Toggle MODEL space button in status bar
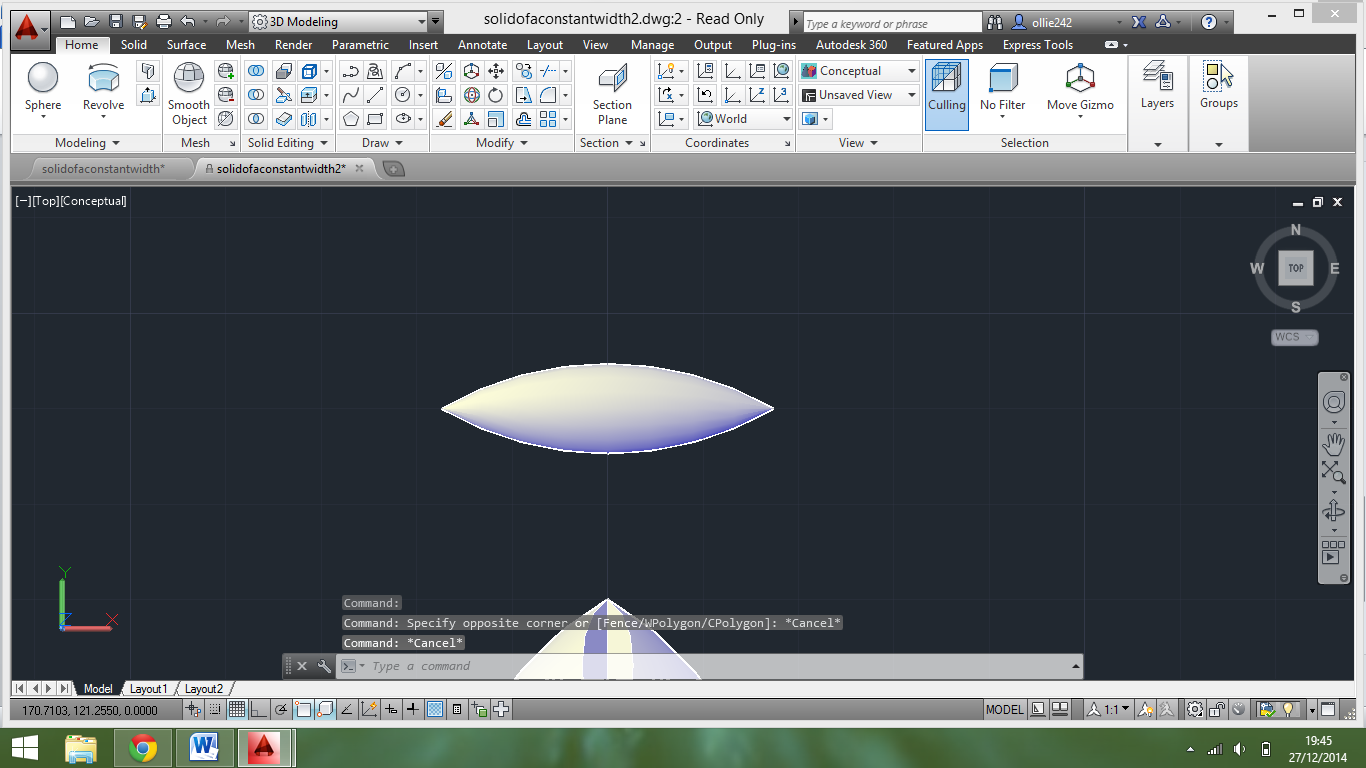 point(1005,709)
